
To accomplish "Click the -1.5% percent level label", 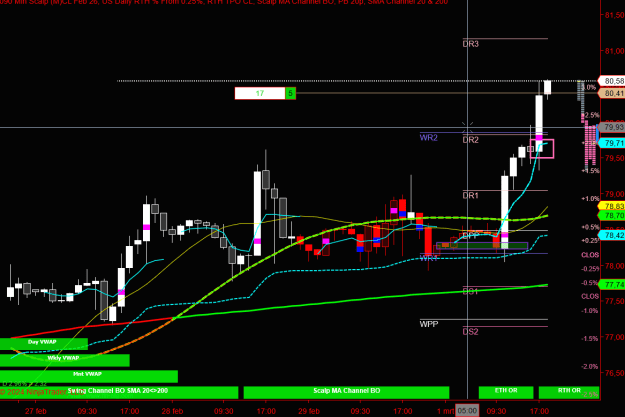I will click(590, 338).
